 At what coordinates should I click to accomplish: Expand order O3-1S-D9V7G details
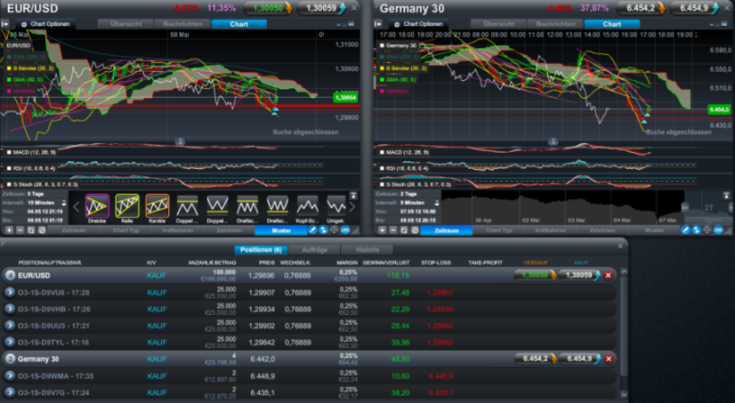point(10,393)
